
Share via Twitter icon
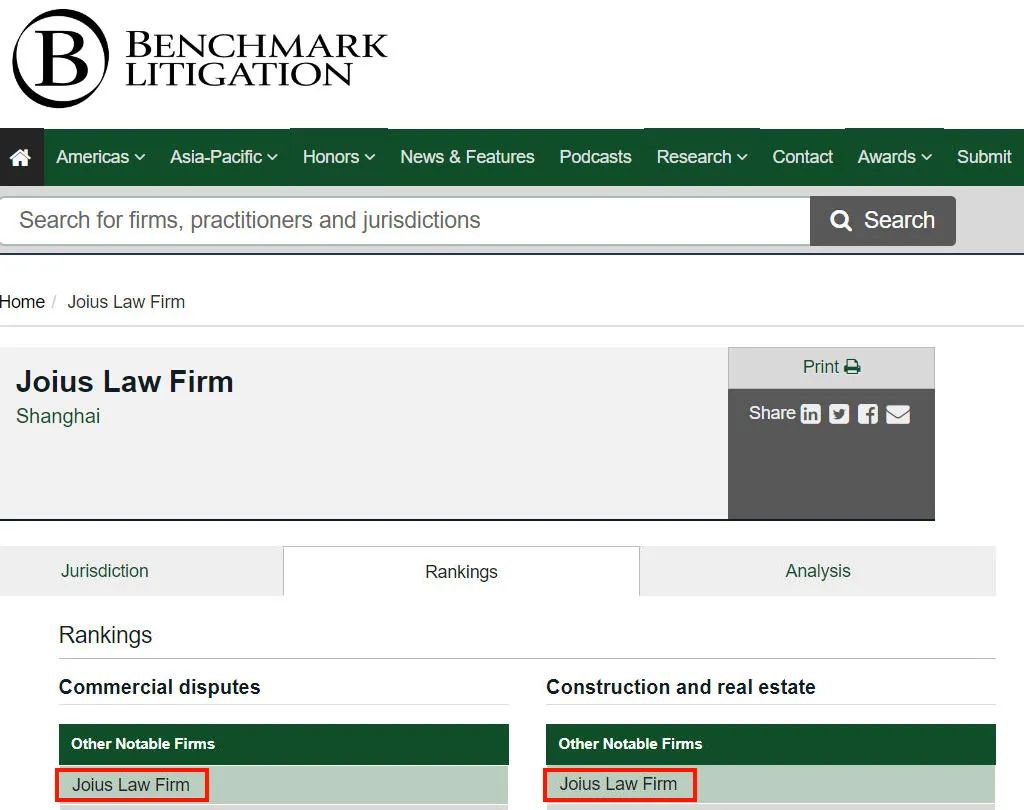point(839,414)
